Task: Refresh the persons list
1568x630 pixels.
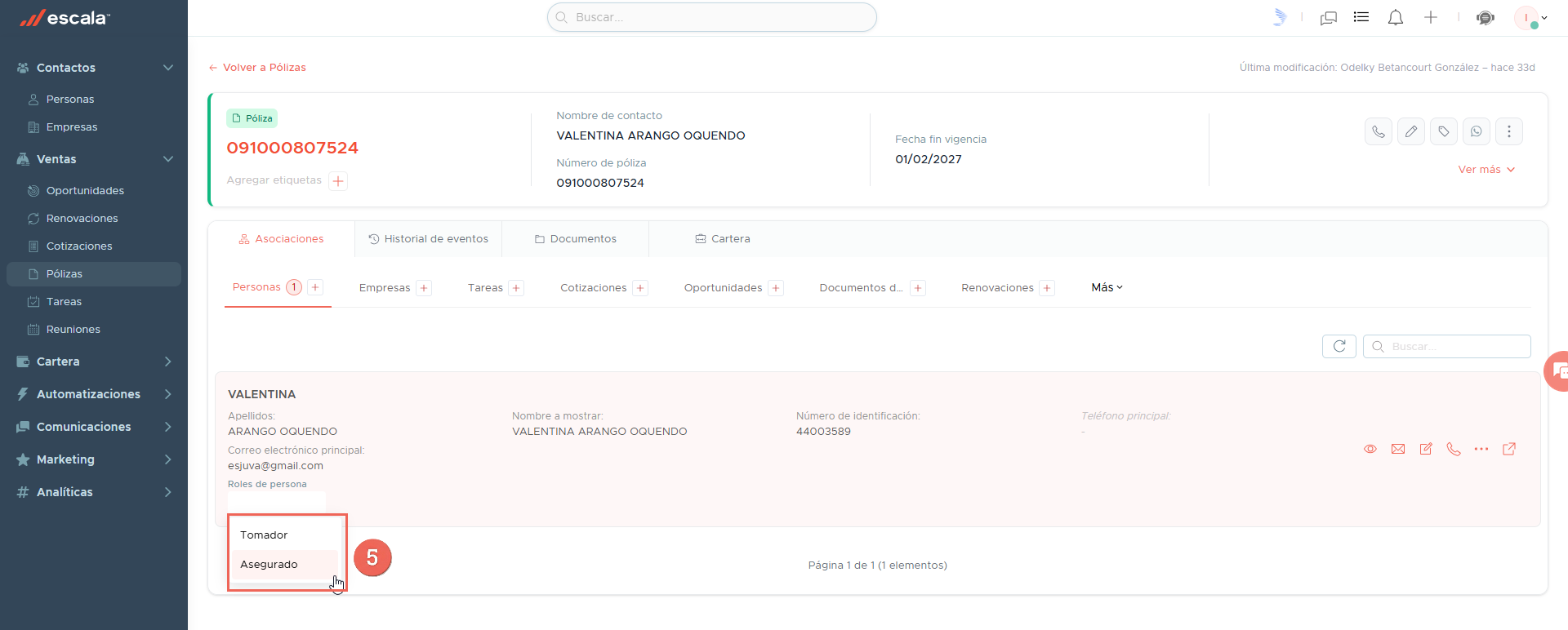Action: pos(1339,346)
